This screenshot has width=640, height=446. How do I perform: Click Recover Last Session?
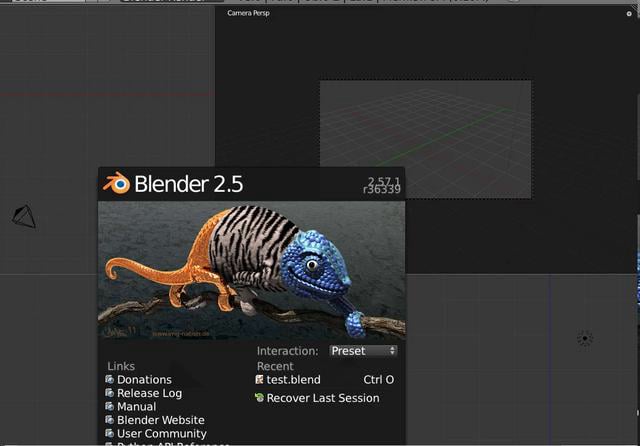(317, 398)
